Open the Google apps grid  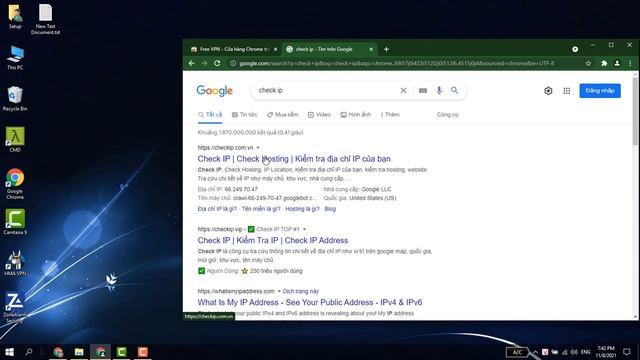coord(567,91)
